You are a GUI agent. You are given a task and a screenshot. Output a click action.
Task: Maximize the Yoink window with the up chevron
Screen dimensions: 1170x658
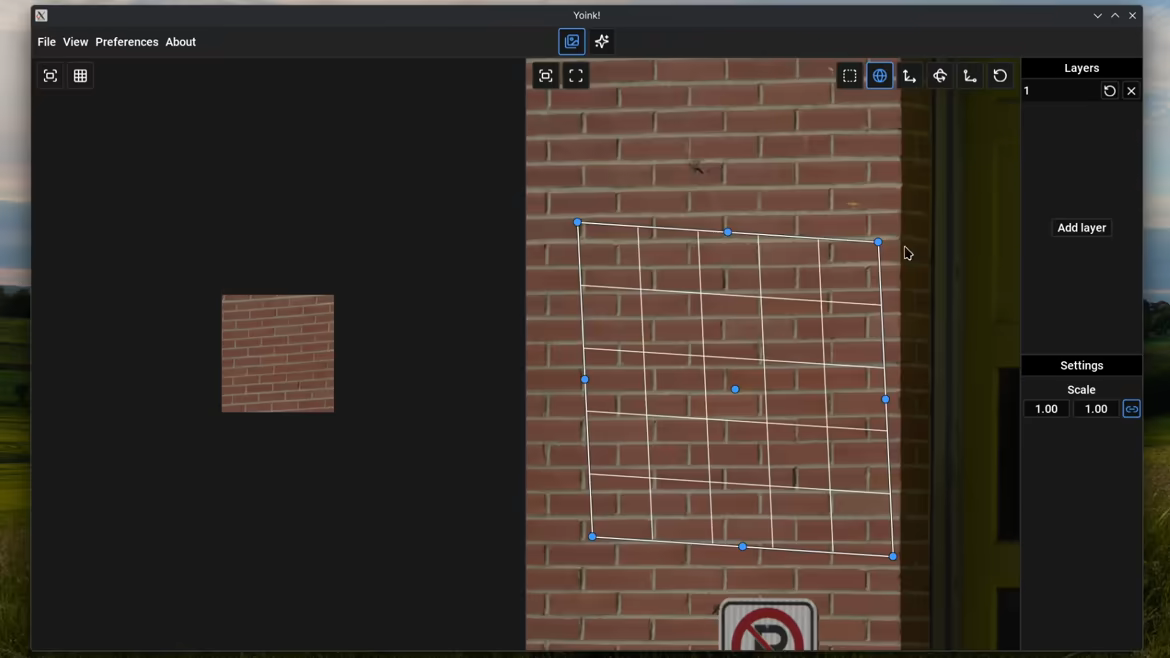(x=1115, y=15)
